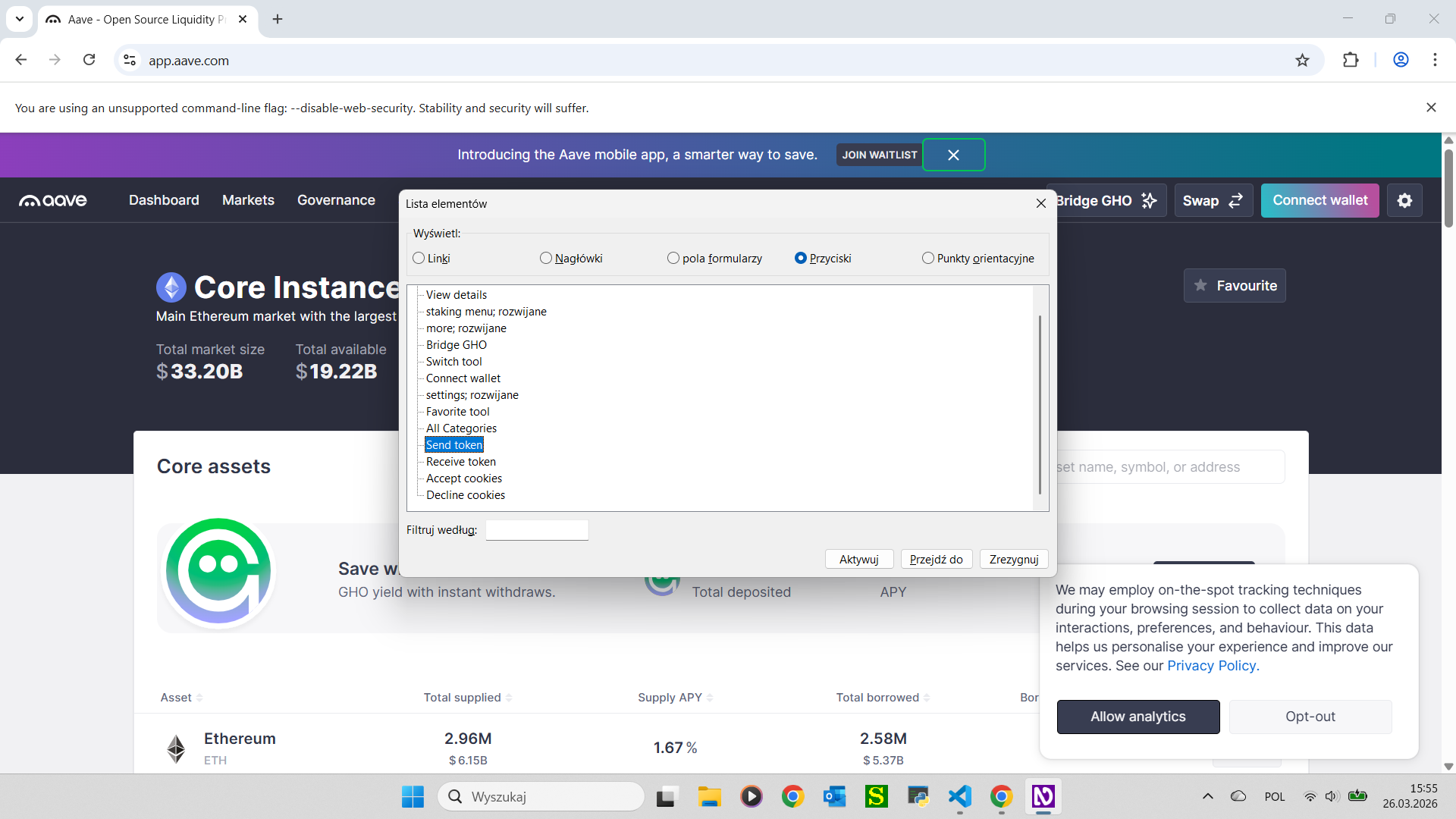Open the Governance menu item
The image size is (1456, 819).
tap(336, 200)
